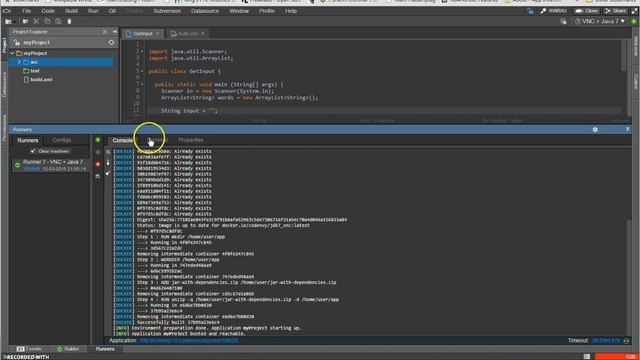Collapse the imports fold at line 2

[142, 51]
